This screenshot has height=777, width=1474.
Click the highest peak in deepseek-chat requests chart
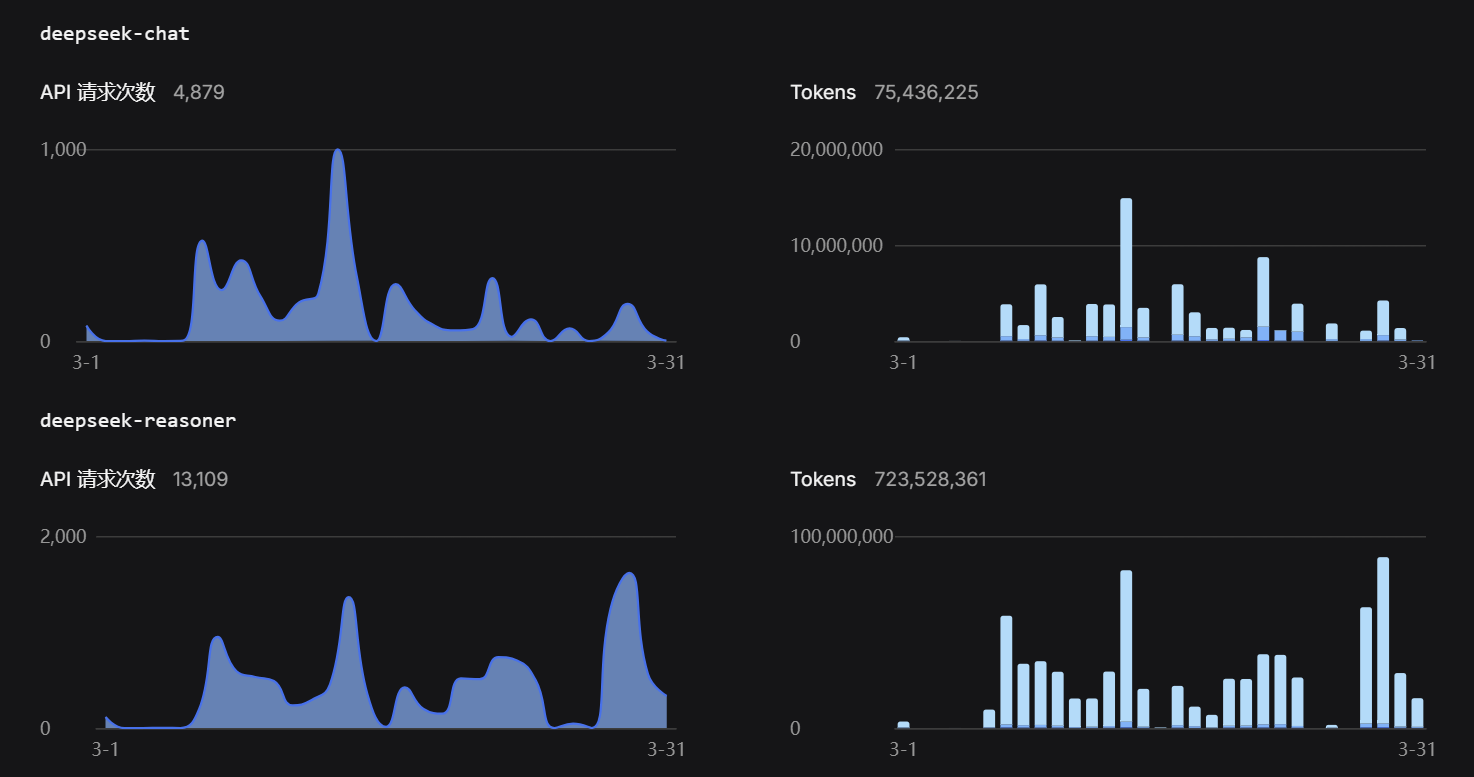(x=338, y=153)
